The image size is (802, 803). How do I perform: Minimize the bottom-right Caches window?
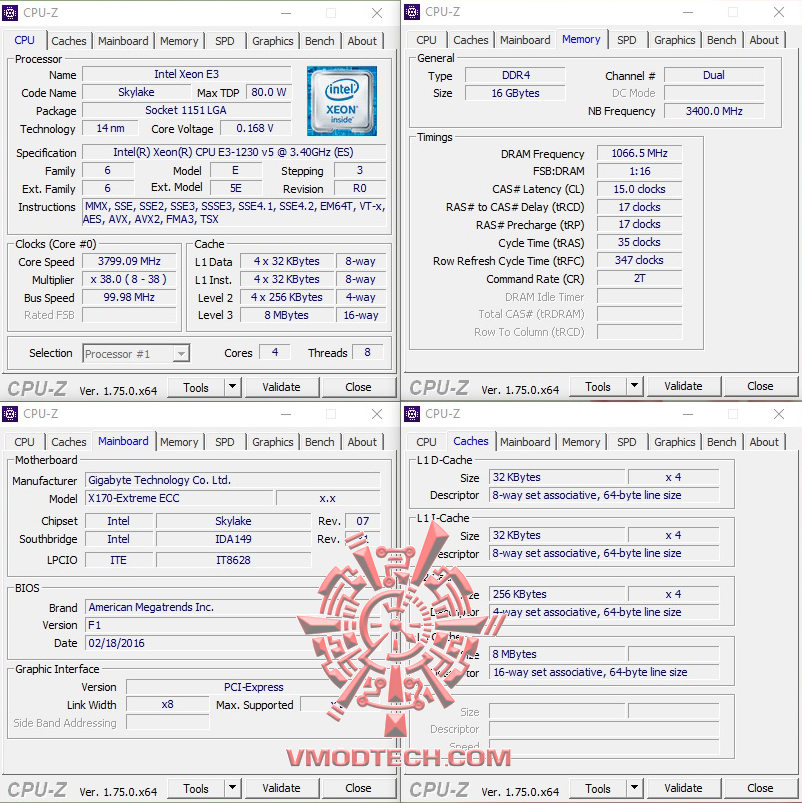coord(688,414)
